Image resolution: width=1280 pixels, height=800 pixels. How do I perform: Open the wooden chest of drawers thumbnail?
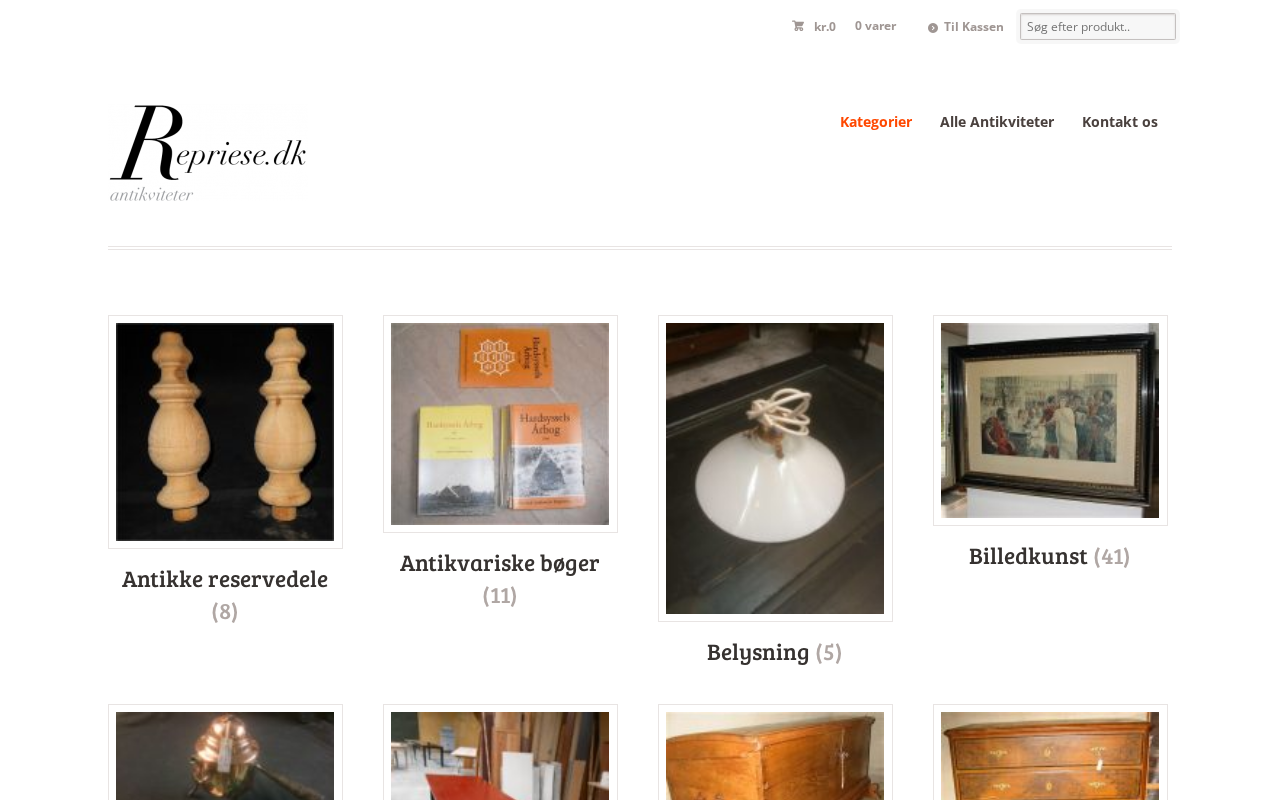click(1050, 756)
